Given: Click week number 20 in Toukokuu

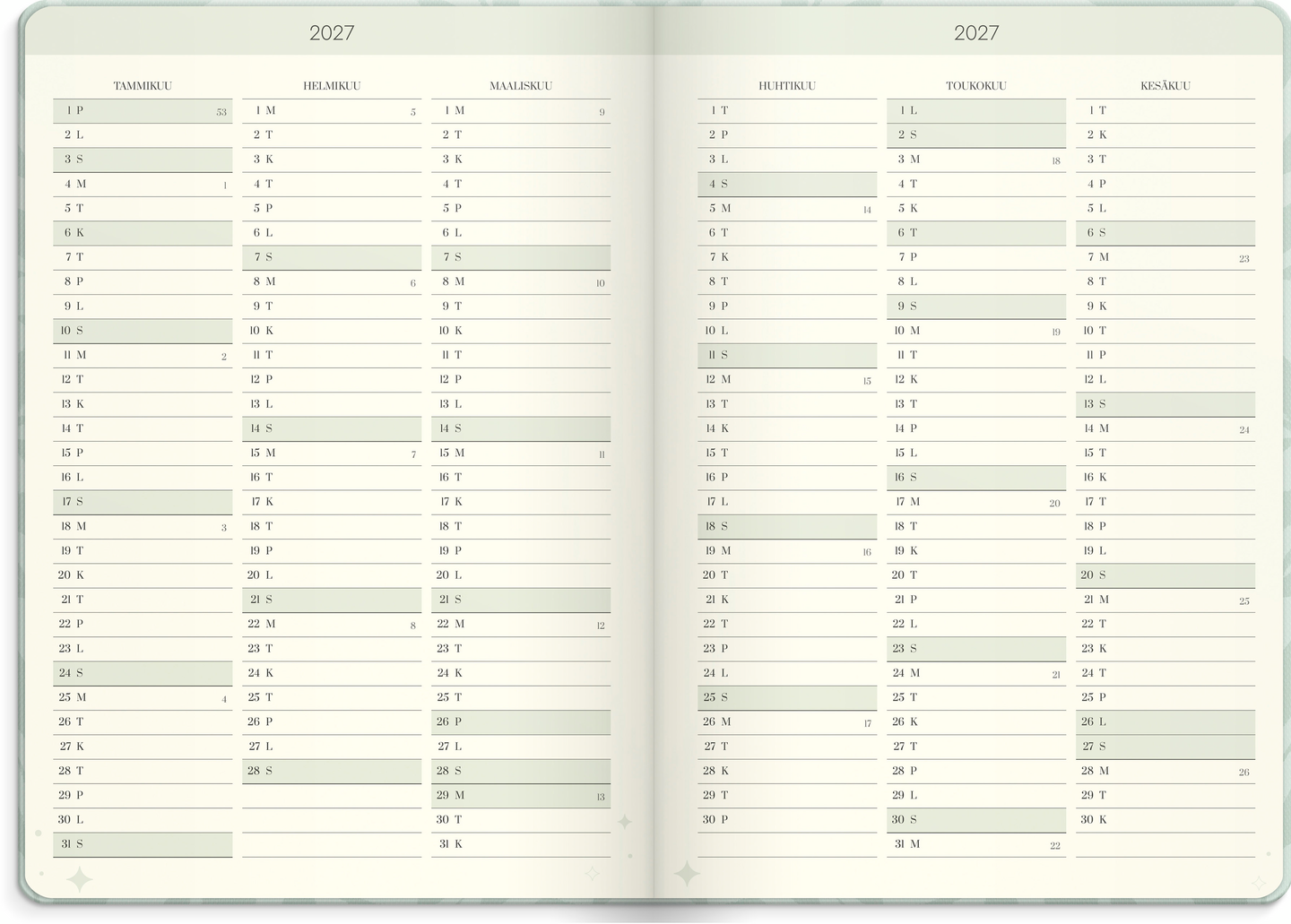Looking at the screenshot, I should click(x=1055, y=504).
